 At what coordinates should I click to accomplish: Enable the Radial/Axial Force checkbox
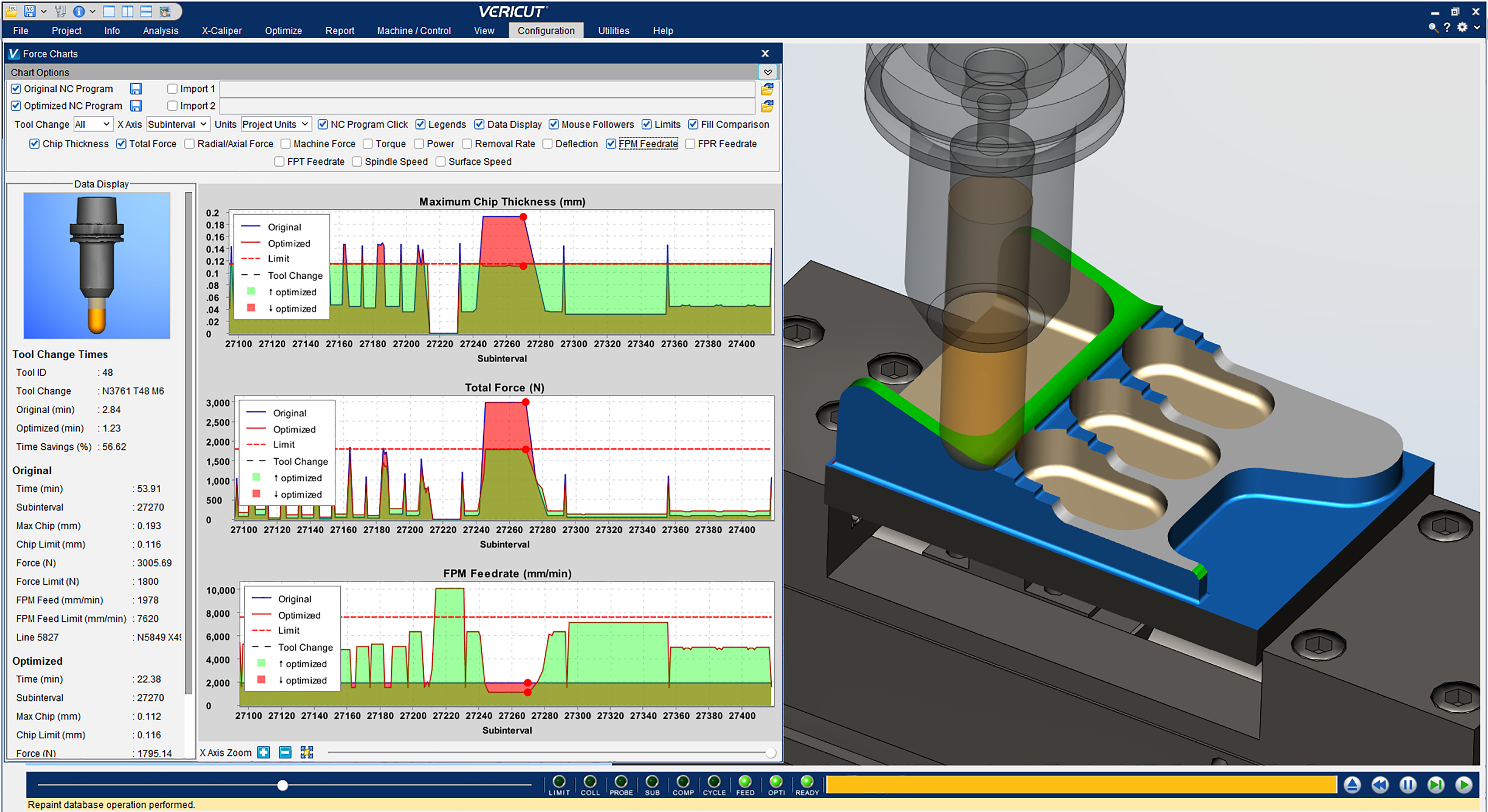click(x=189, y=143)
